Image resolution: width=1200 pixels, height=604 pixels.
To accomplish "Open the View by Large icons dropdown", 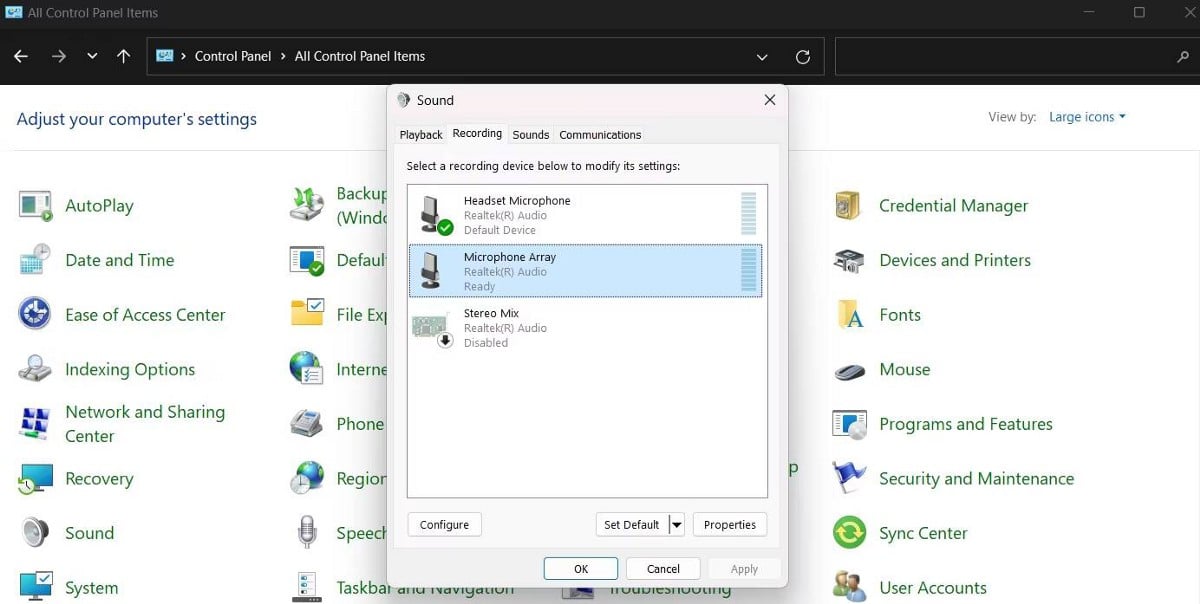I will 1087,117.
